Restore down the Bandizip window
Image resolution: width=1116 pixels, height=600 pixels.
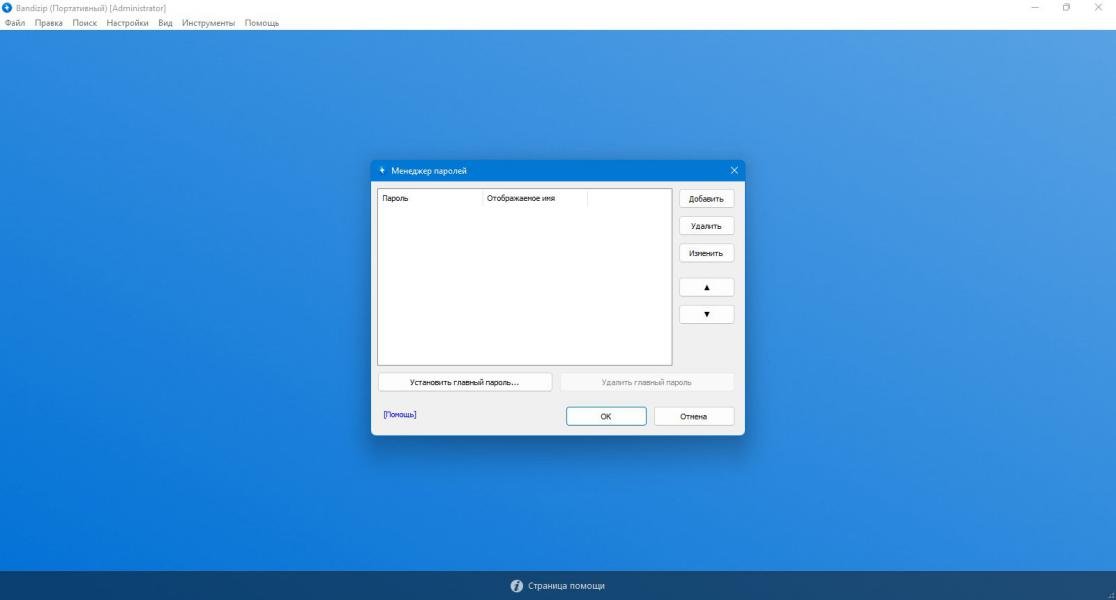(1066, 7)
